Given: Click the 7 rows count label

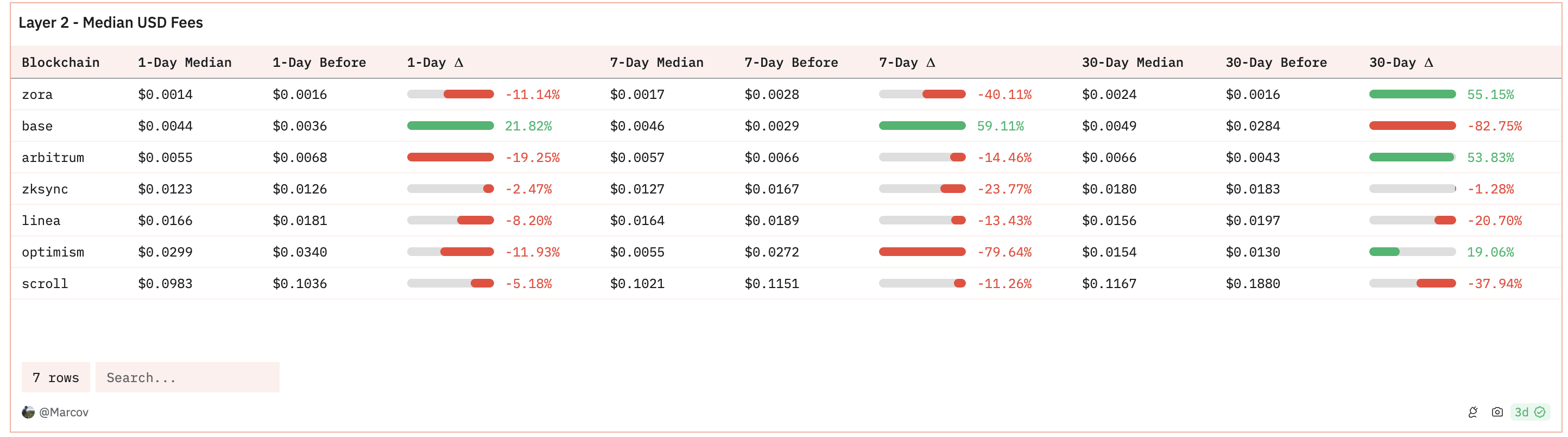Looking at the screenshot, I should coord(56,378).
